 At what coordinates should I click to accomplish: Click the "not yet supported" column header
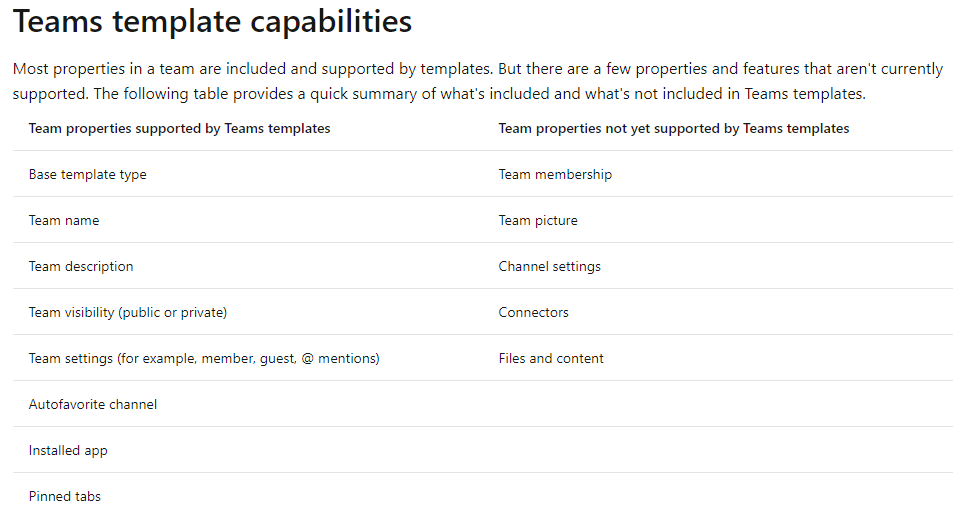(673, 128)
